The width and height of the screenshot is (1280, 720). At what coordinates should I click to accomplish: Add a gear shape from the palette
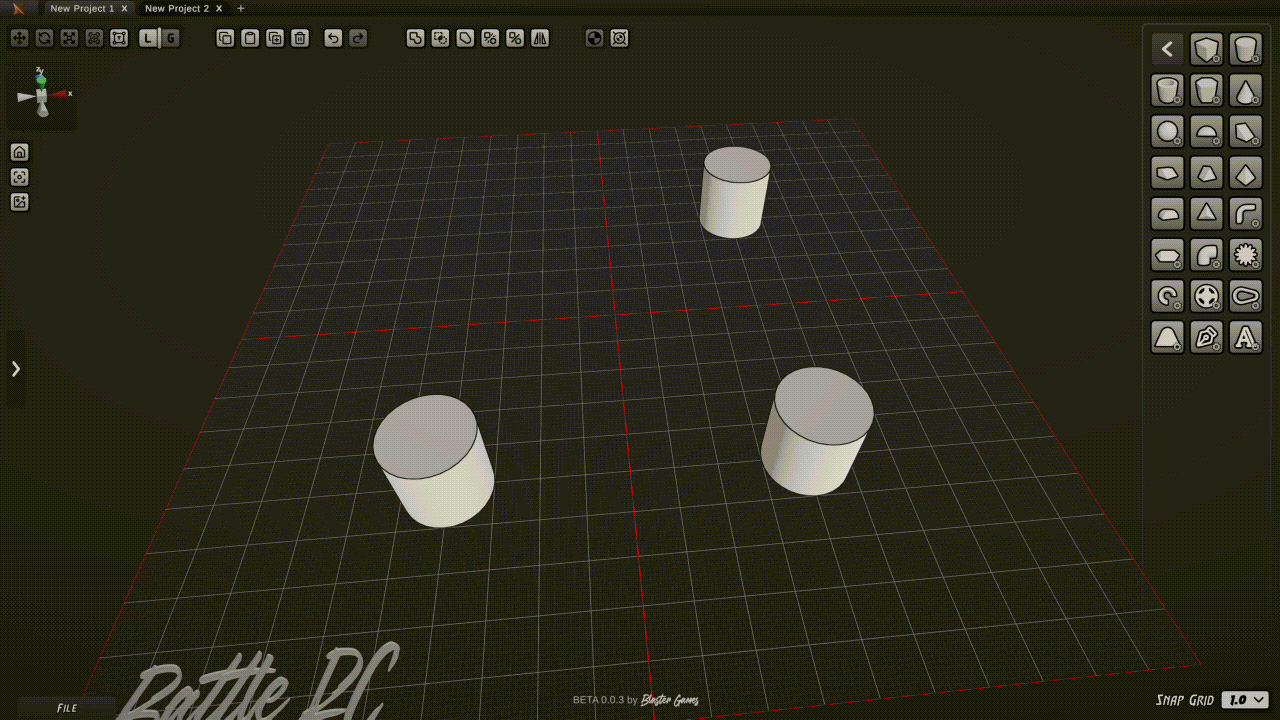coord(1245,255)
